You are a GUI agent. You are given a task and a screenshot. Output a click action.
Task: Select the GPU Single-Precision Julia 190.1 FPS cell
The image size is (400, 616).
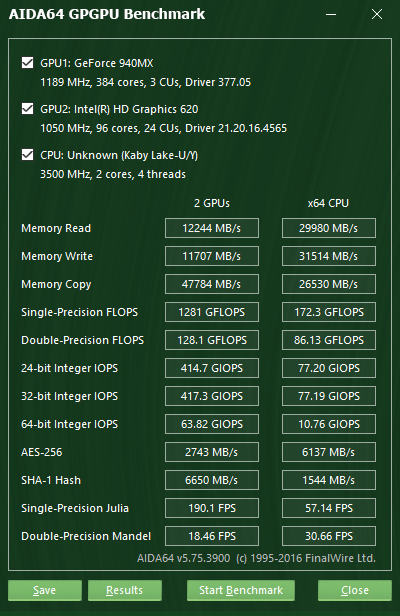coord(212,508)
